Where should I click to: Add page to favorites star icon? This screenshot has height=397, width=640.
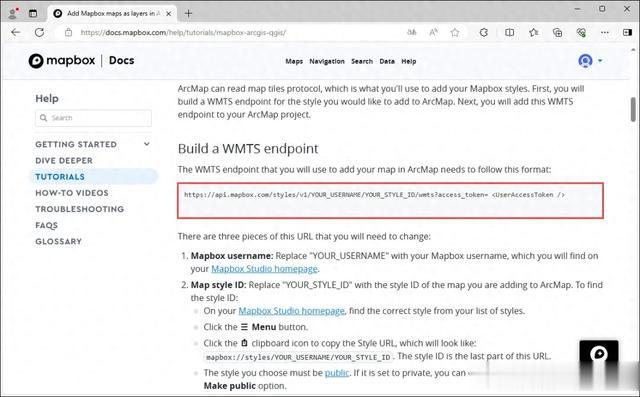455,32
